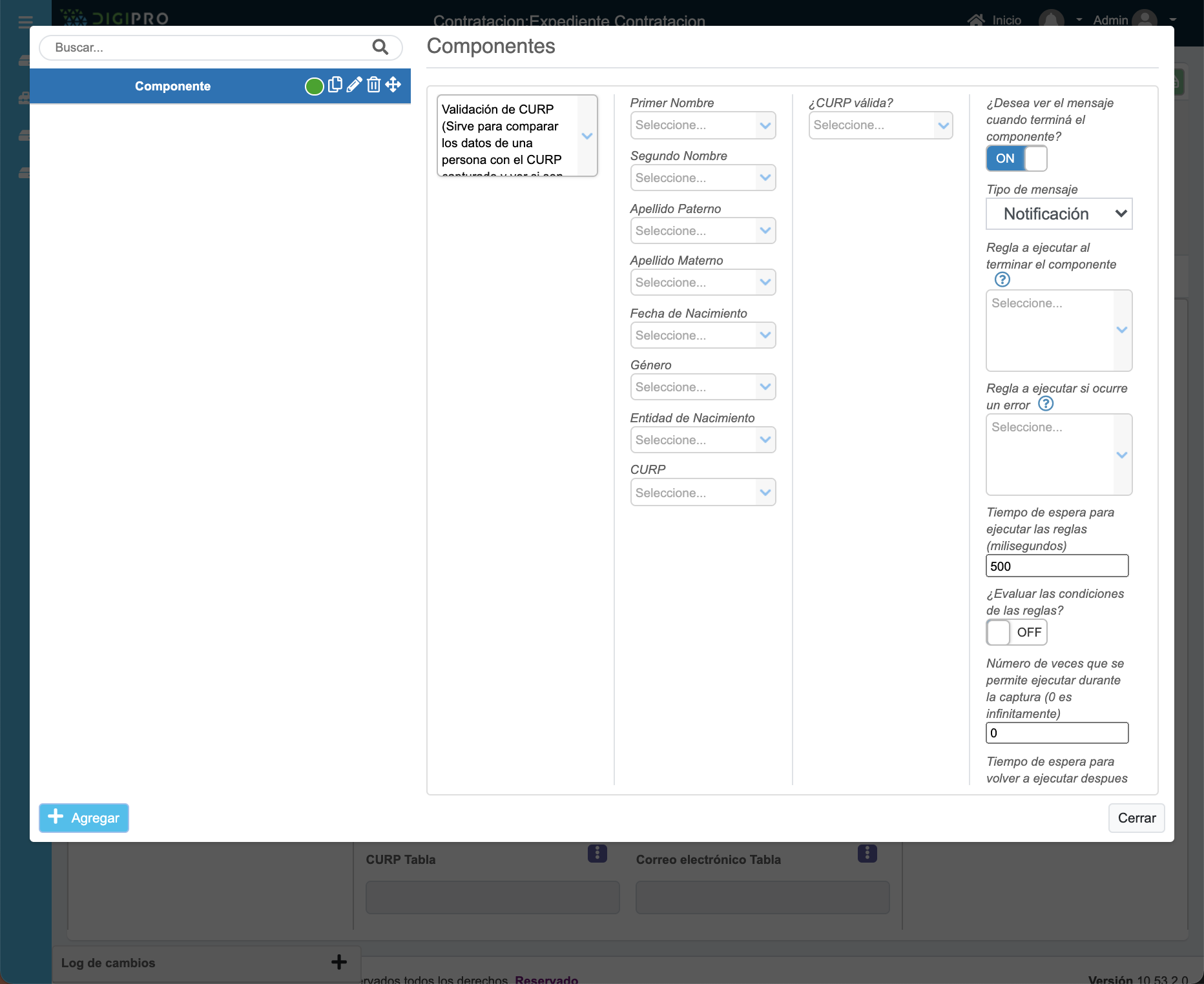Open help for rule on component finish
The height and width of the screenshot is (984, 1204).
(x=1002, y=280)
